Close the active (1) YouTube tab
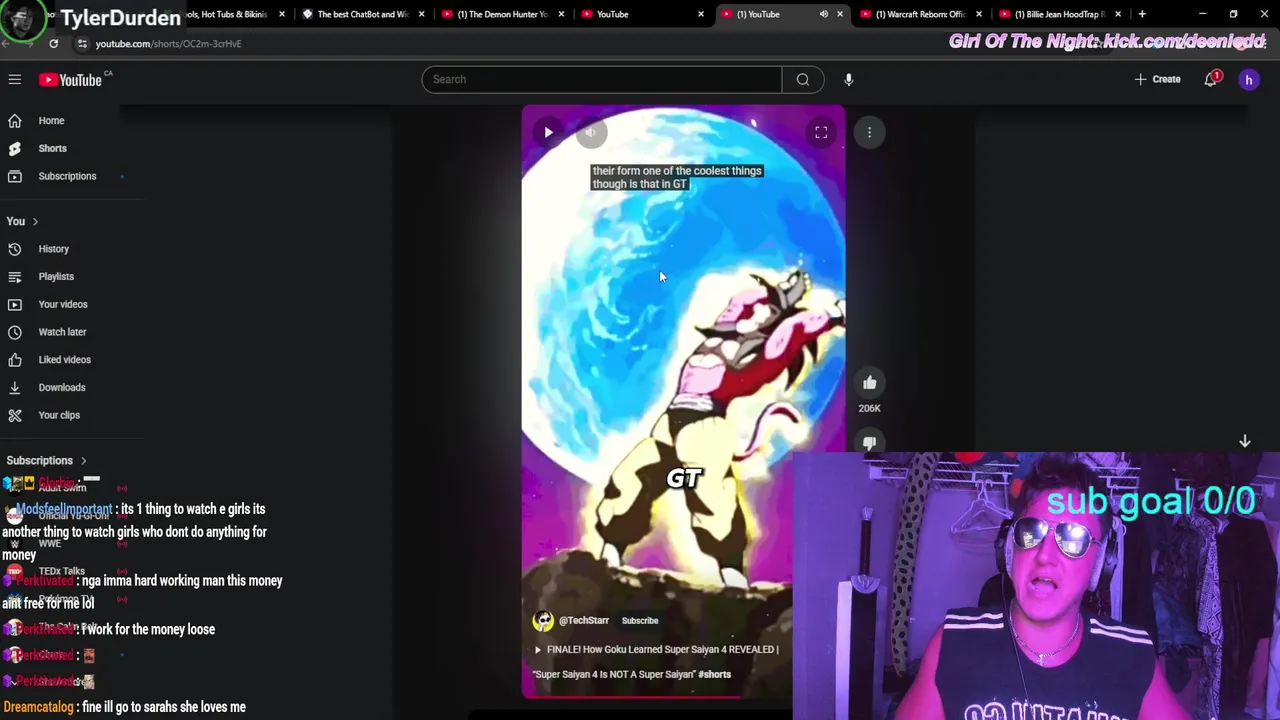 click(840, 14)
